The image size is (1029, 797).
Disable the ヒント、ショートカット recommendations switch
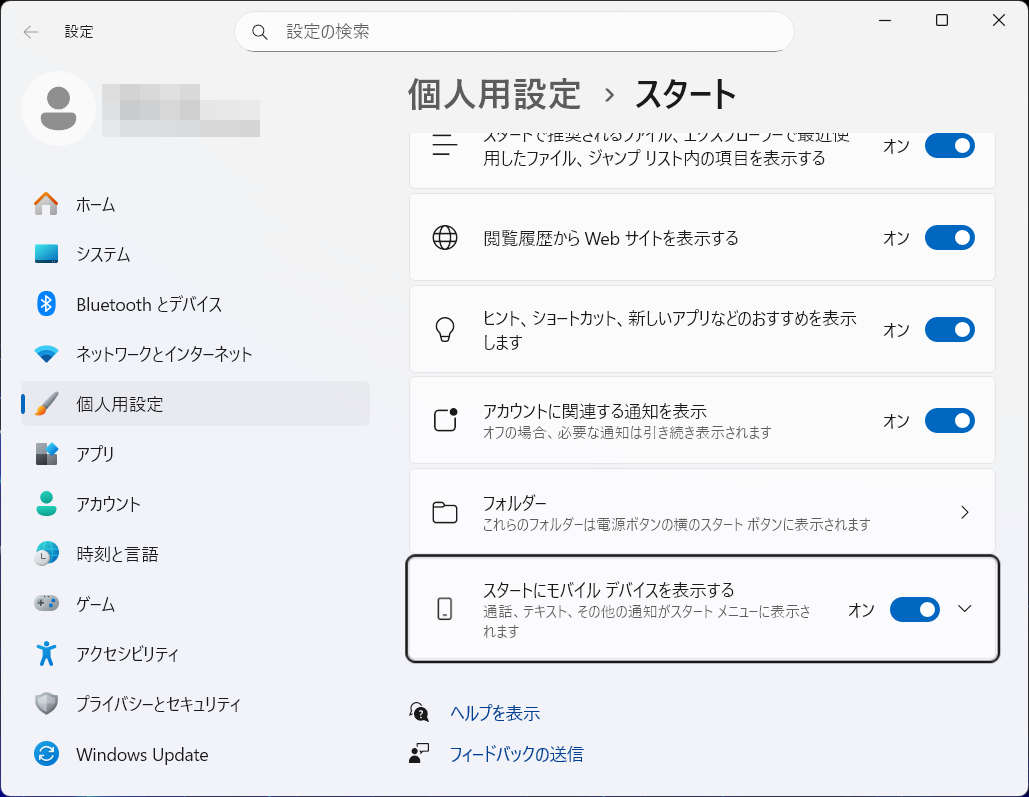[x=950, y=330]
